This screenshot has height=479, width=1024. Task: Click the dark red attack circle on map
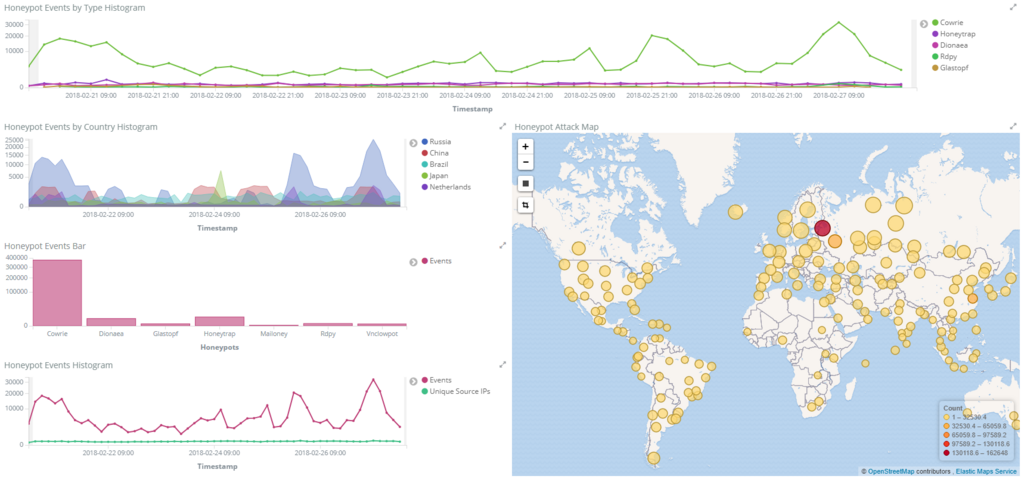click(822, 227)
